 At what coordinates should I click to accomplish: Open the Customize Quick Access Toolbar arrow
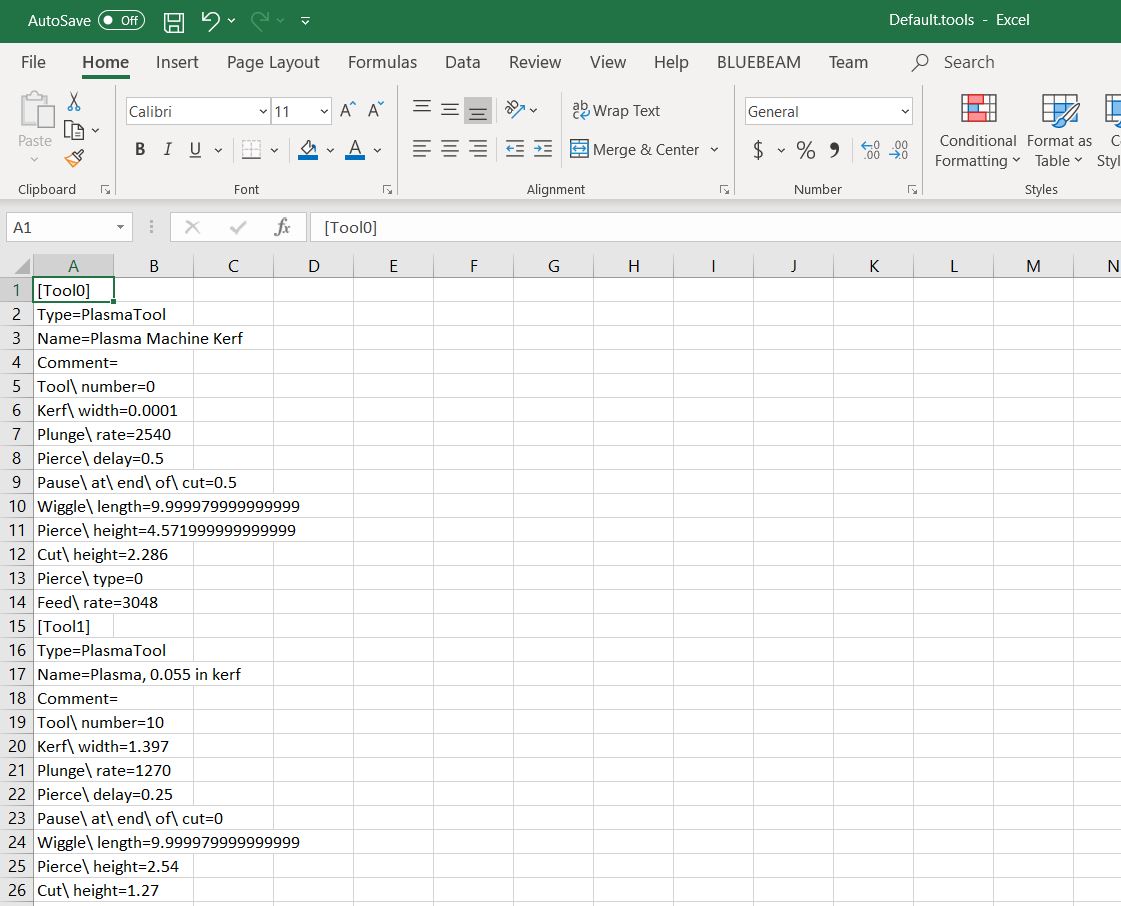[305, 21]
